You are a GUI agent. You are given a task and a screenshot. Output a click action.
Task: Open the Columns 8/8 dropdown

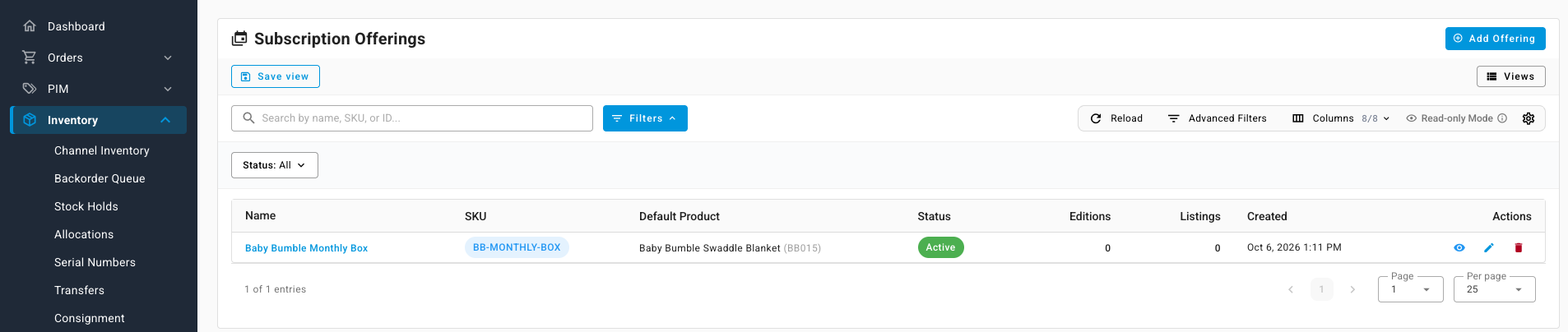pyautogui.click(x=1341, y=118)
